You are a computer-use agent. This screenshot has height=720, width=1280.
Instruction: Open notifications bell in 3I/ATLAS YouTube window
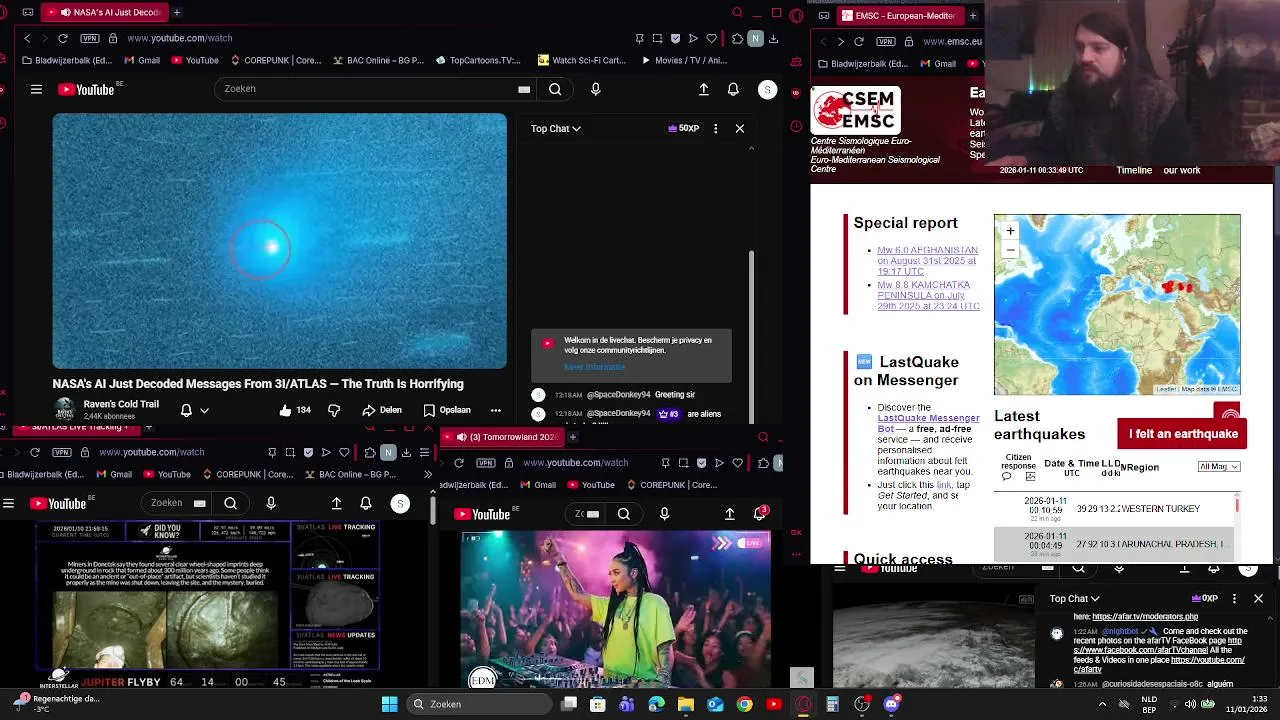(x=366, y=503)
